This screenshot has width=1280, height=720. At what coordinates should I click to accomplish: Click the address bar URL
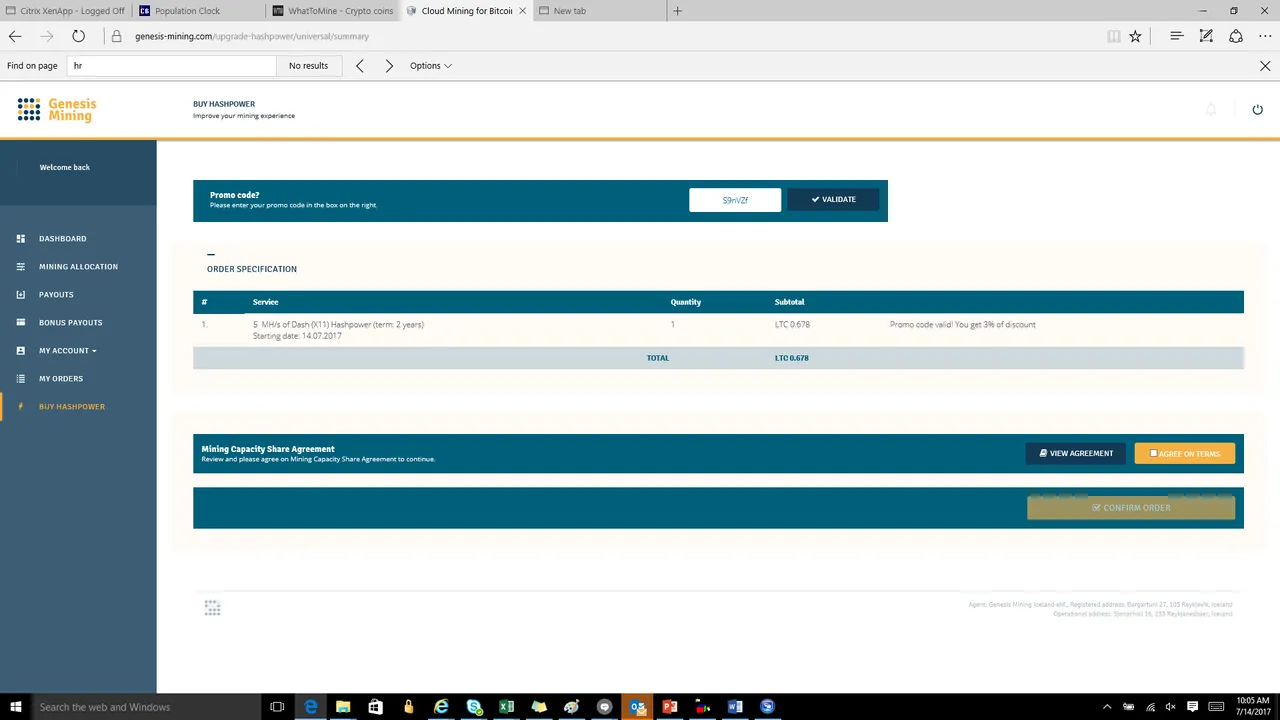click(x=252, y=36)
